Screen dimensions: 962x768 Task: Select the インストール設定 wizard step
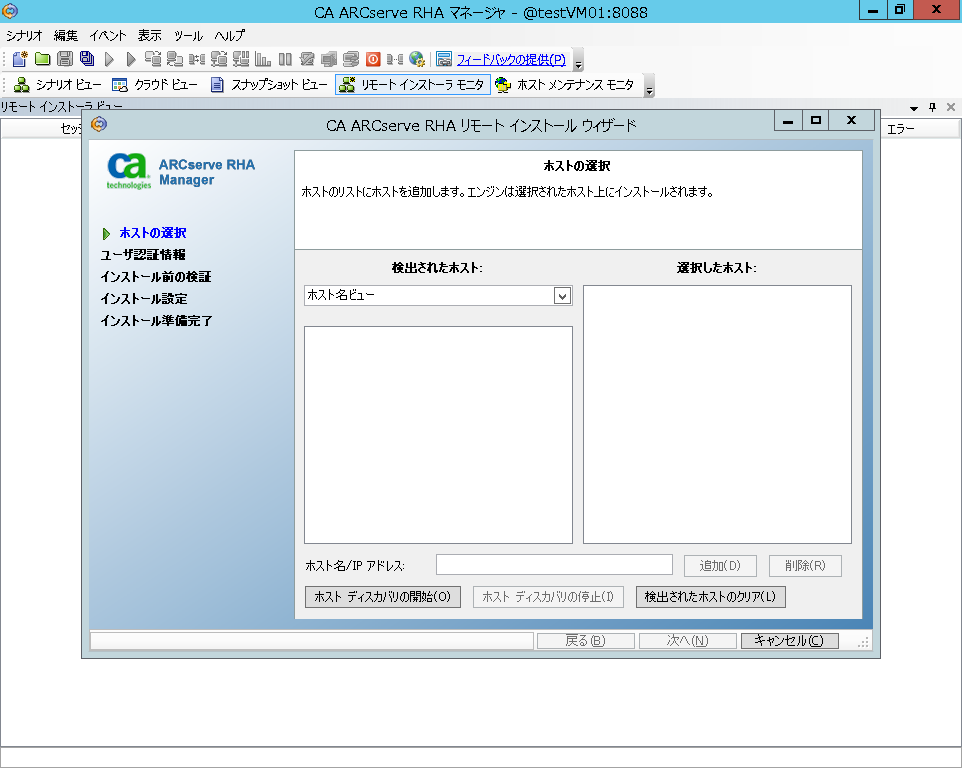coord(144,299)
